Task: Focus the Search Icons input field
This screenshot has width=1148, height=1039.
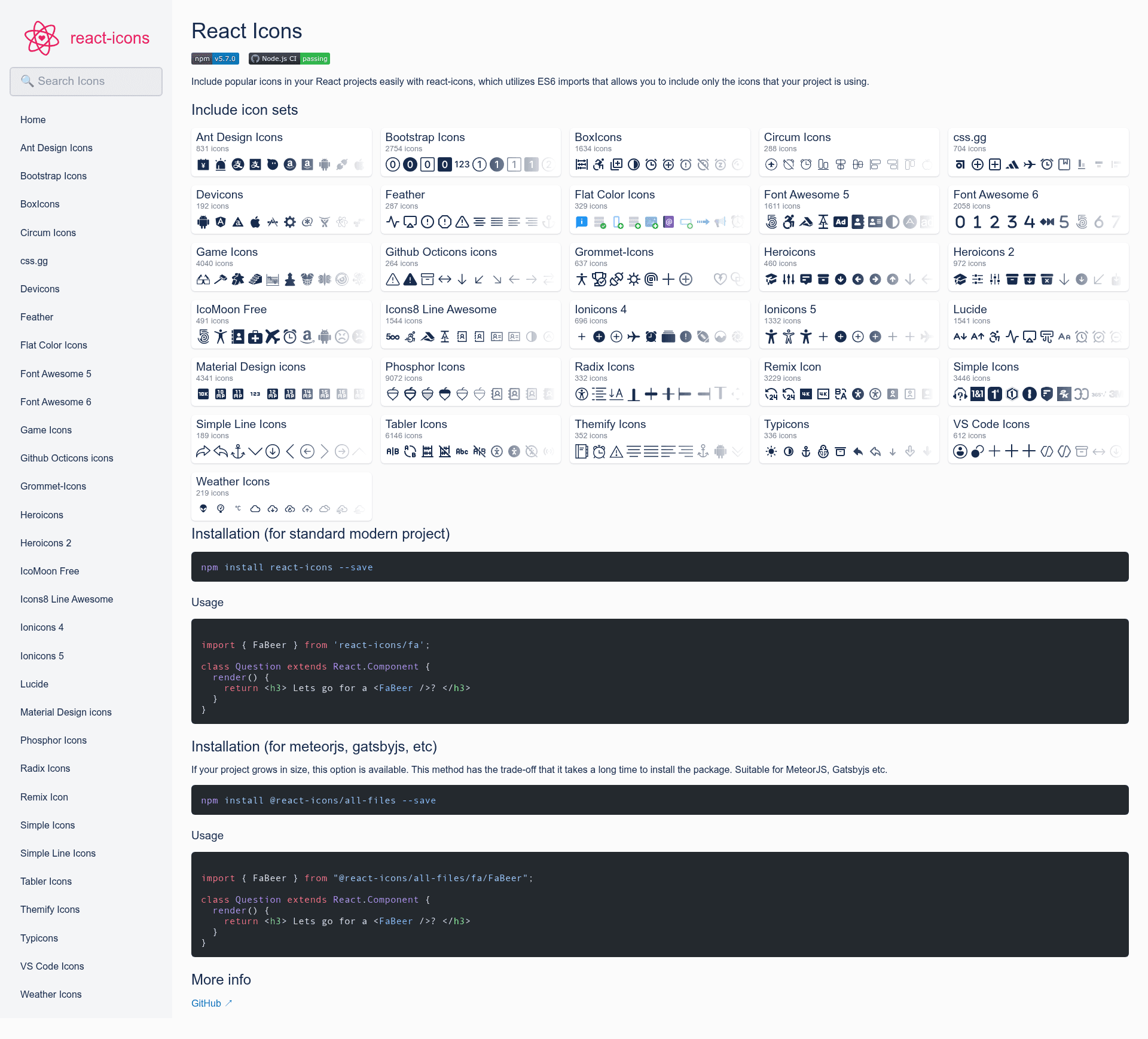Action: tap(86, 81)
